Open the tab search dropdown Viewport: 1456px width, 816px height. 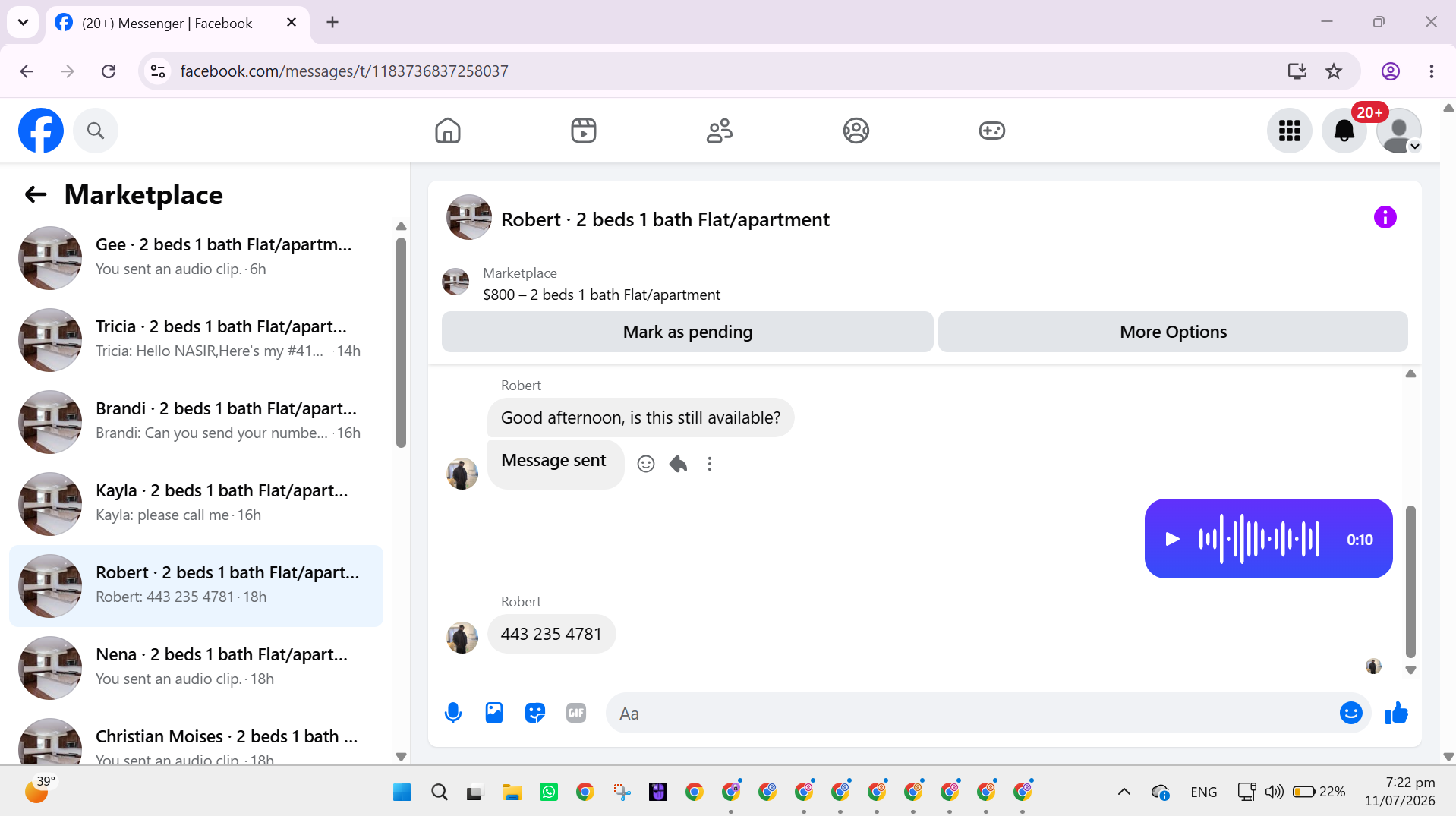click(23, 22)
